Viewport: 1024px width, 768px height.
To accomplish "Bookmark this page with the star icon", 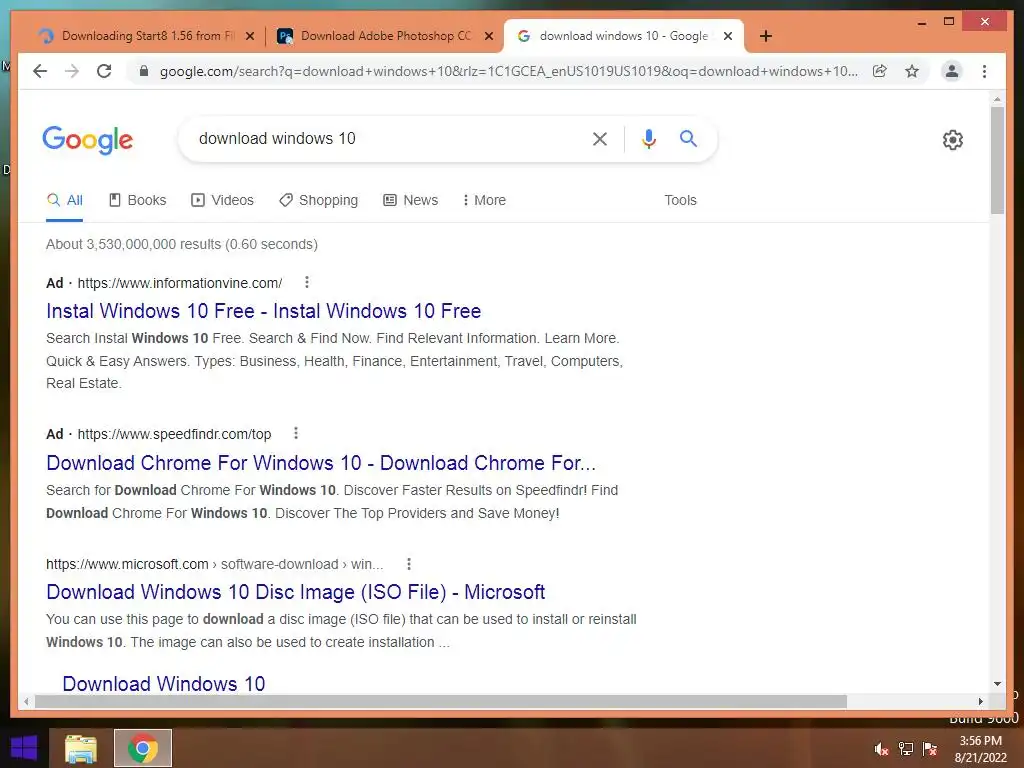I will click(x=912, y=71).
